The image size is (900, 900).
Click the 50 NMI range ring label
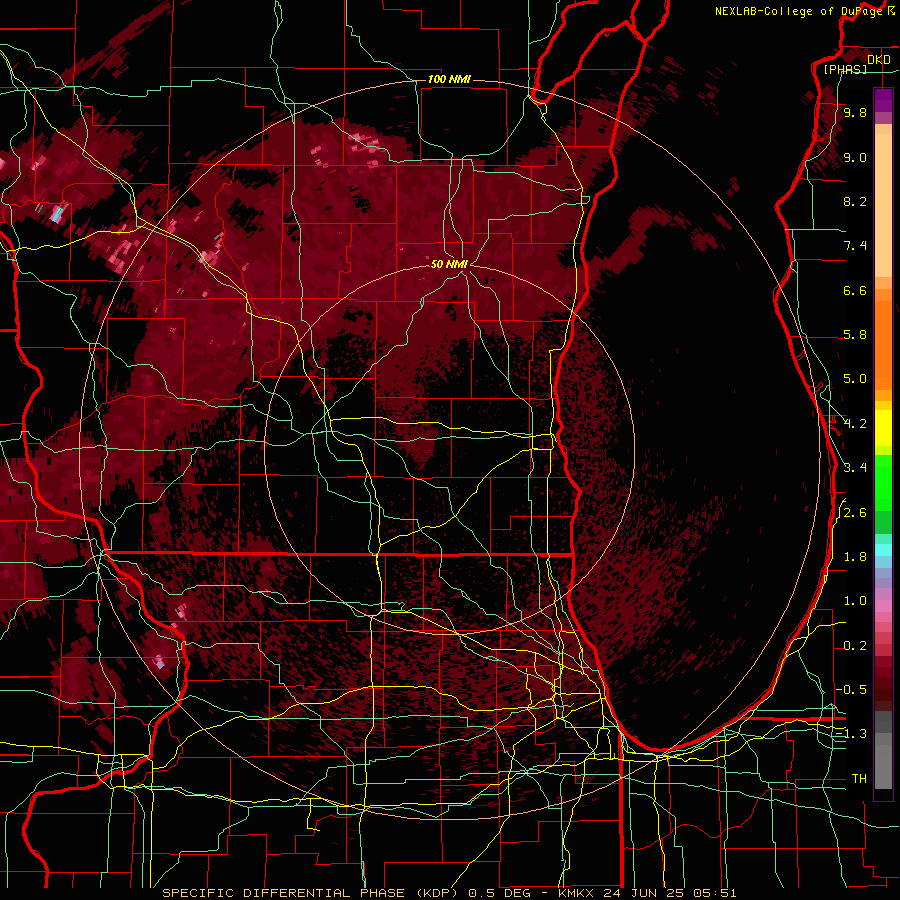[449, 264]
